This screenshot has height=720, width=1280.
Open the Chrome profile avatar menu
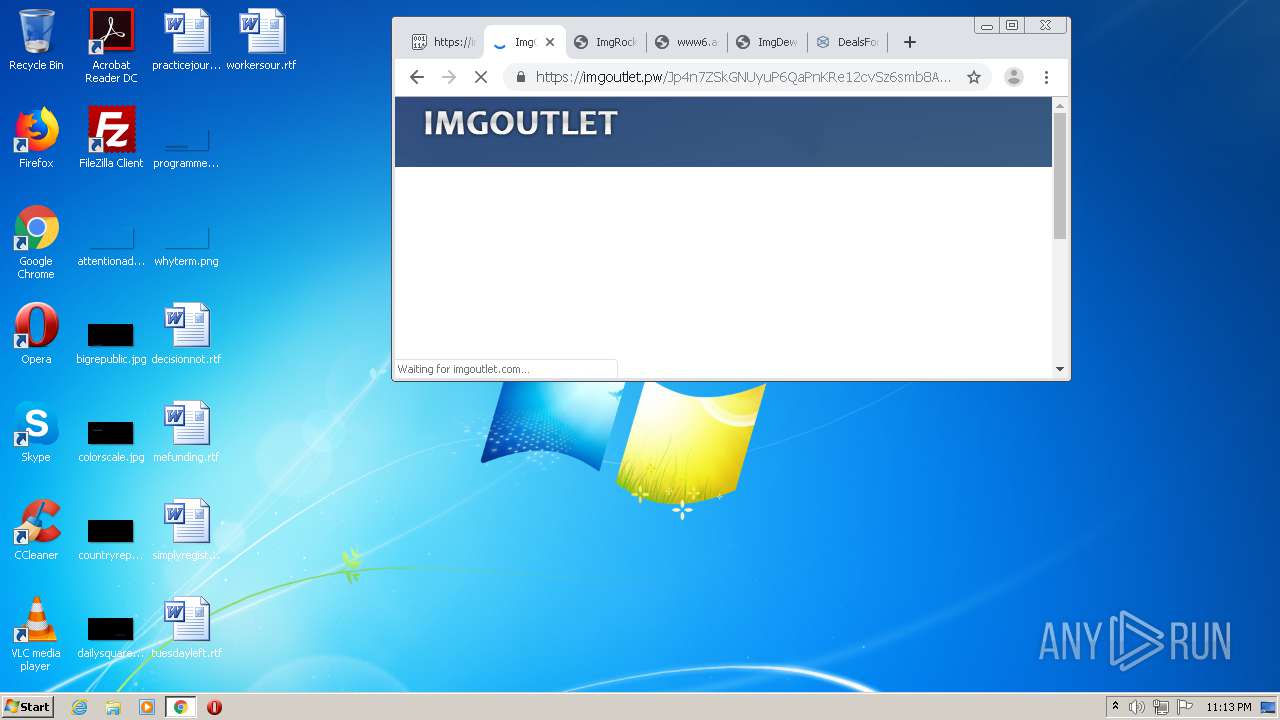click(1014, 77)
